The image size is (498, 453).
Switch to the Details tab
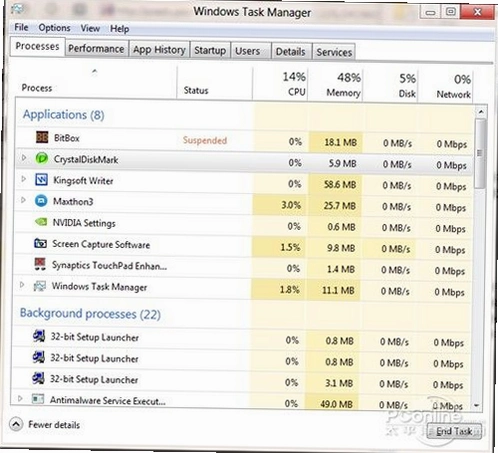(291, 52)
